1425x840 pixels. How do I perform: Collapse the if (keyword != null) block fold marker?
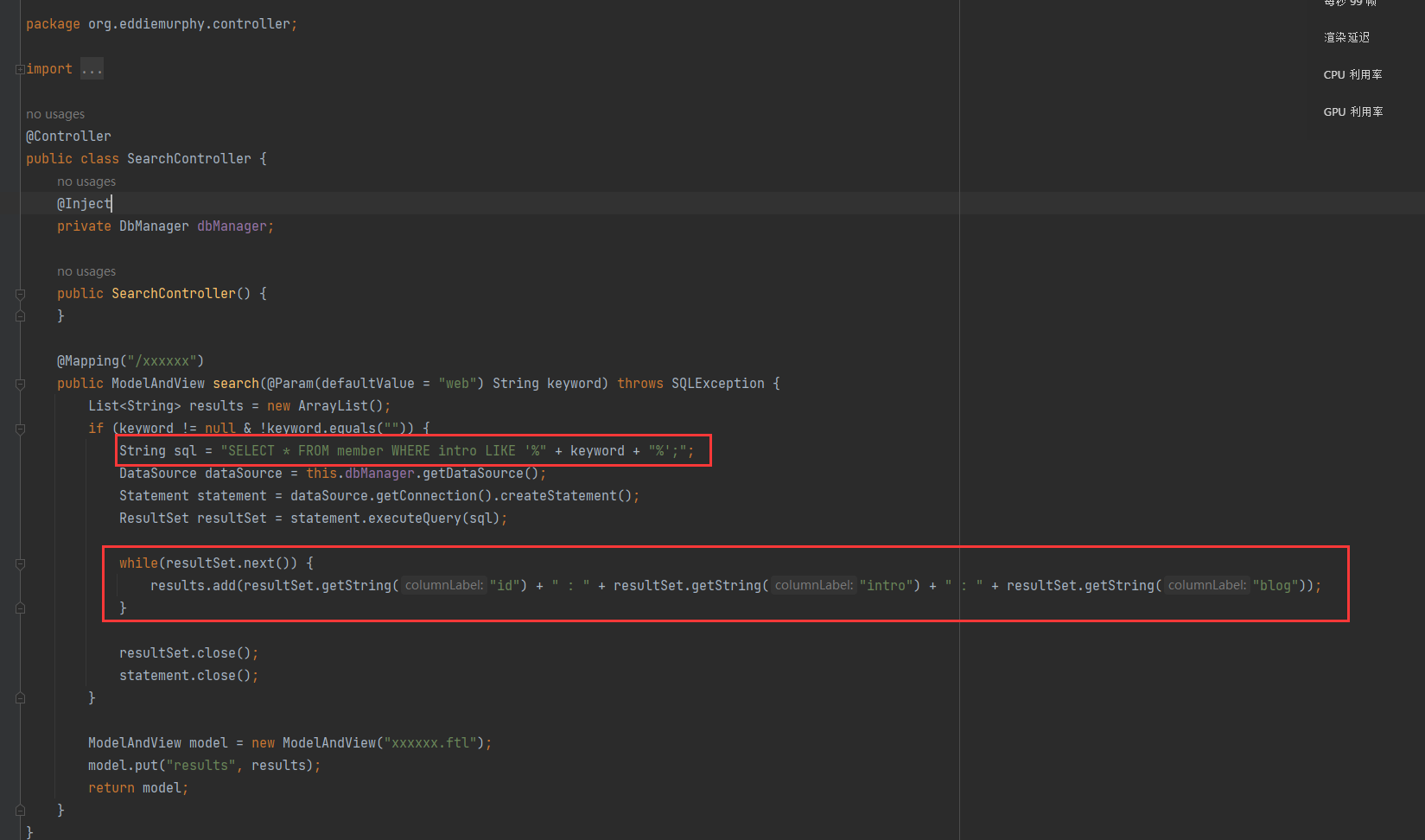[x=20, y=429]
